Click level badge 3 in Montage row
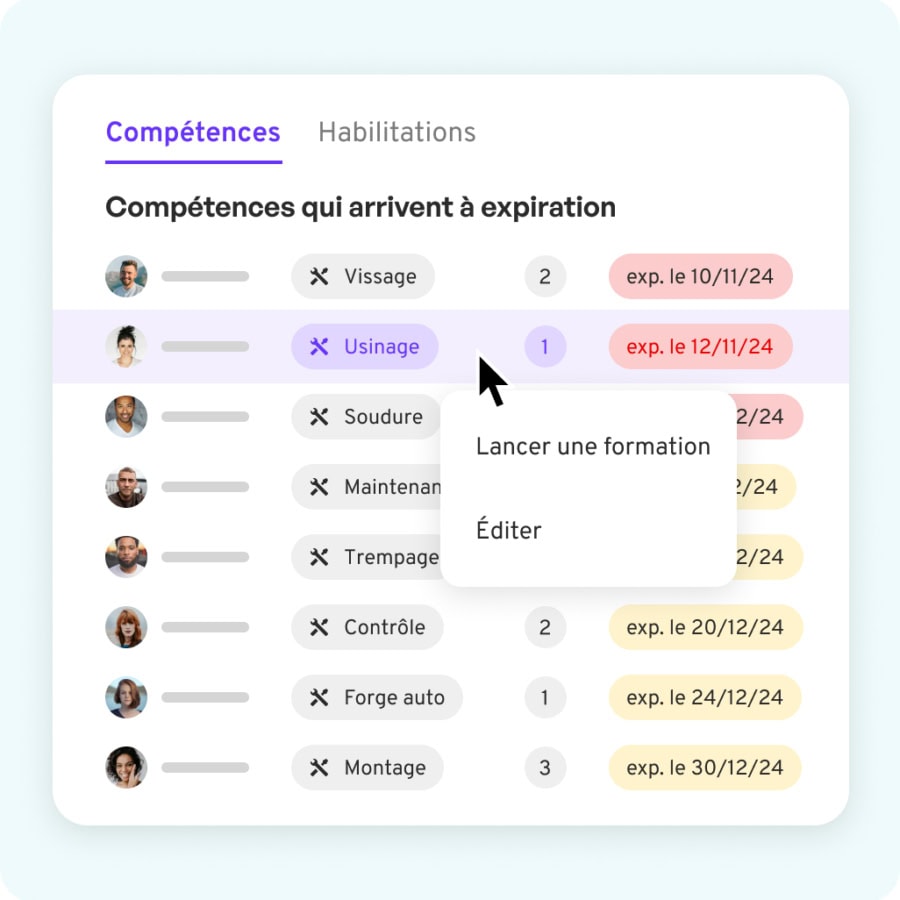Viewport: 900px width, 900px height. [x=545, y=768]
